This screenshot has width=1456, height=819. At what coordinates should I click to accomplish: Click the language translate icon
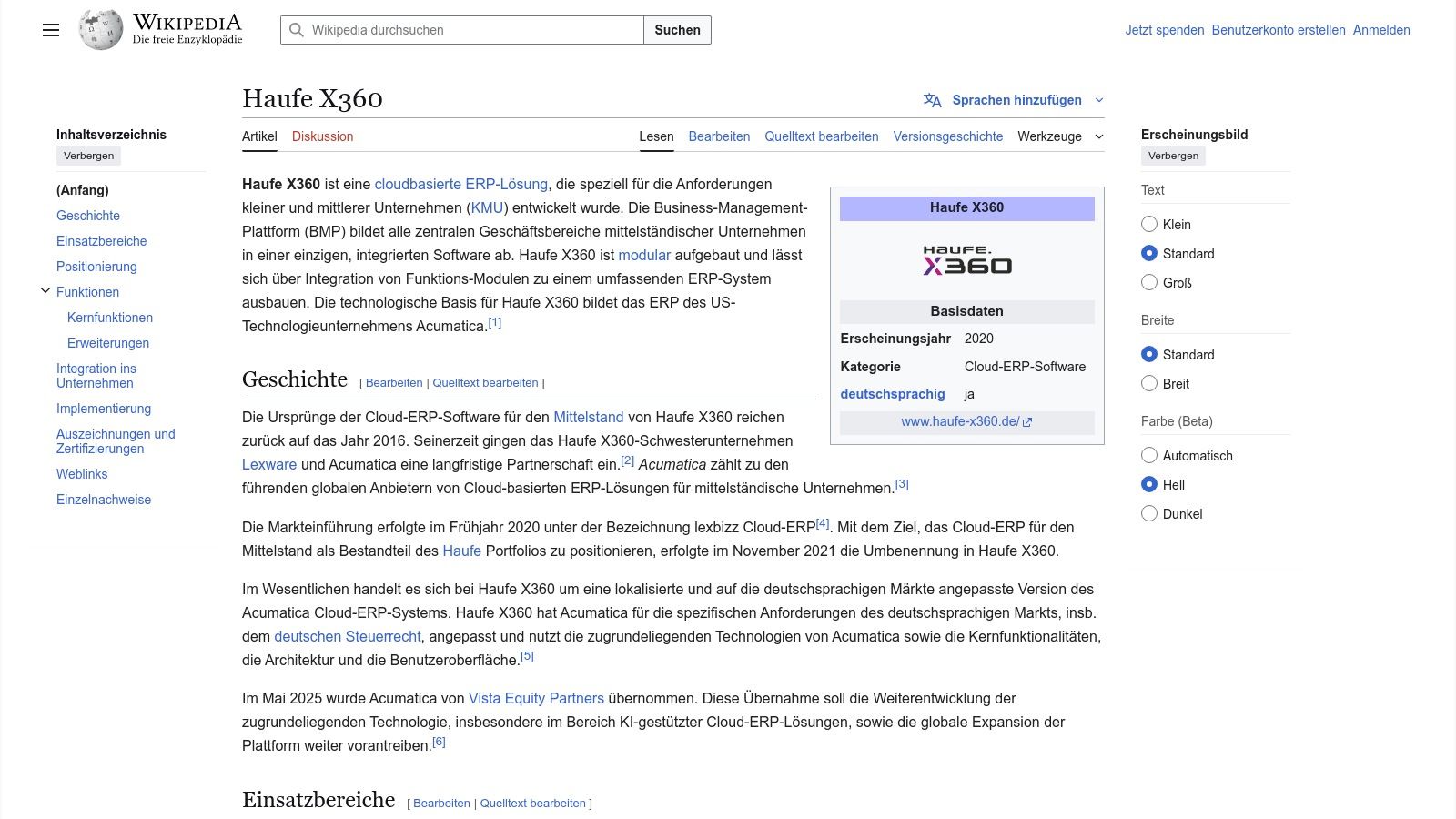tap(933, 100)
